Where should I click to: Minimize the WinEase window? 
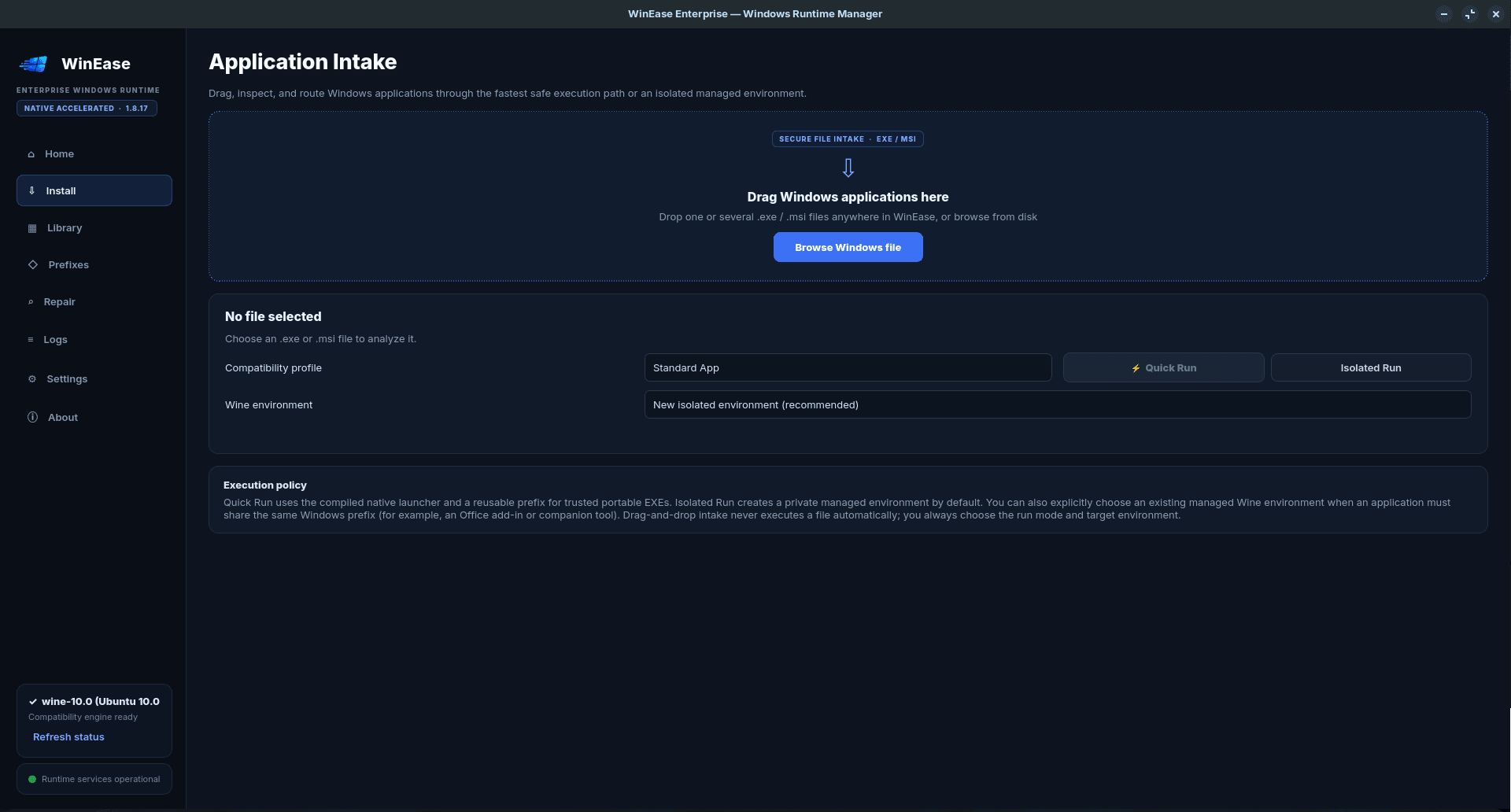click(1443, 14)
